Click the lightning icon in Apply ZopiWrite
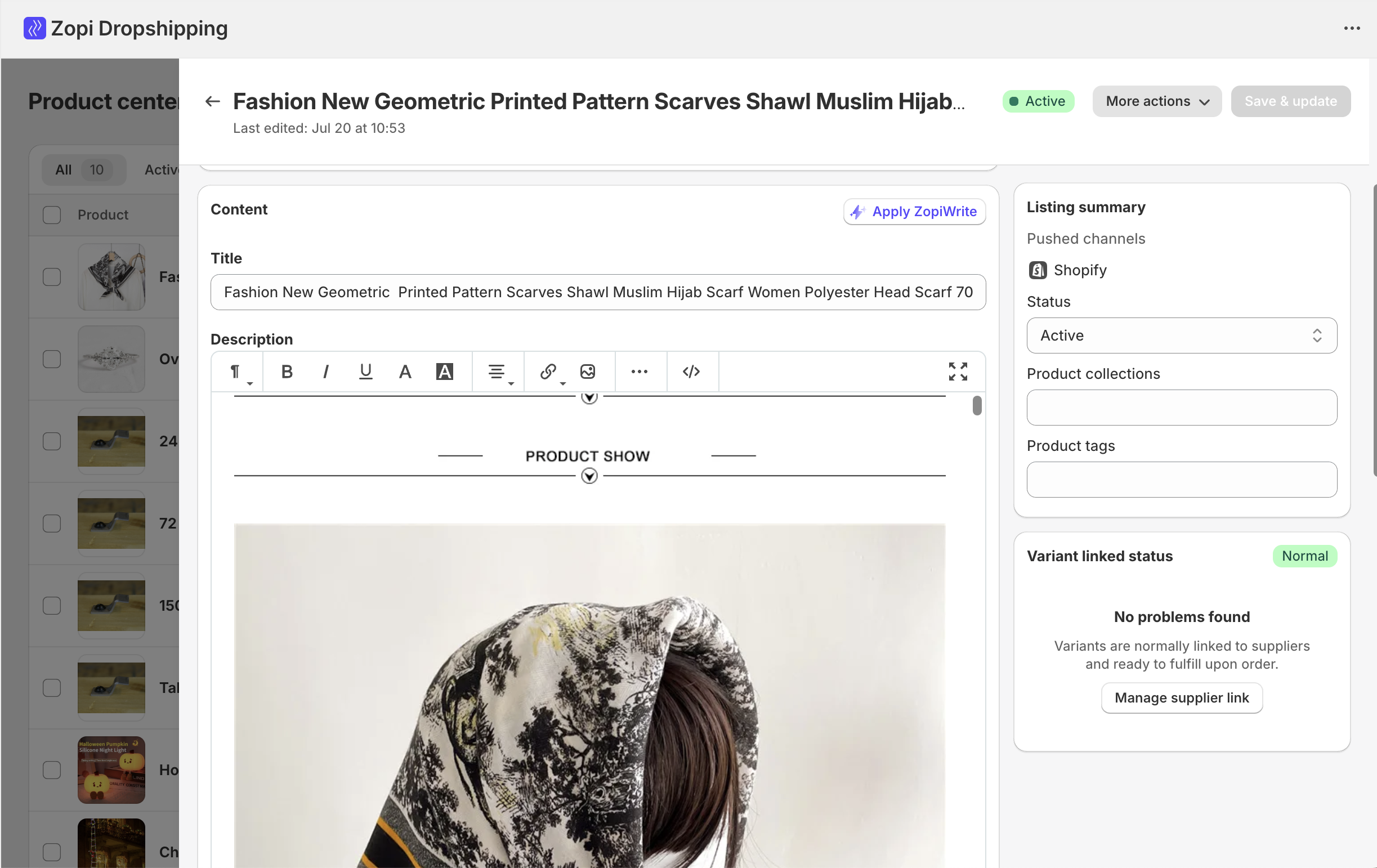This screenshot has height=868, width=1377. point(857,212)
